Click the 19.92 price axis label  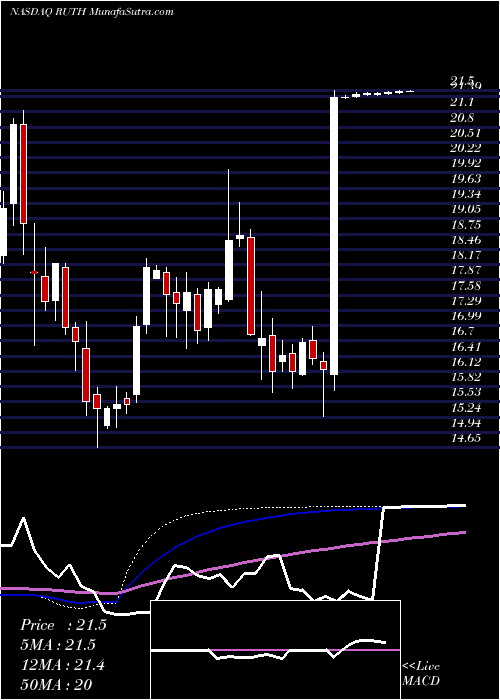466,163
